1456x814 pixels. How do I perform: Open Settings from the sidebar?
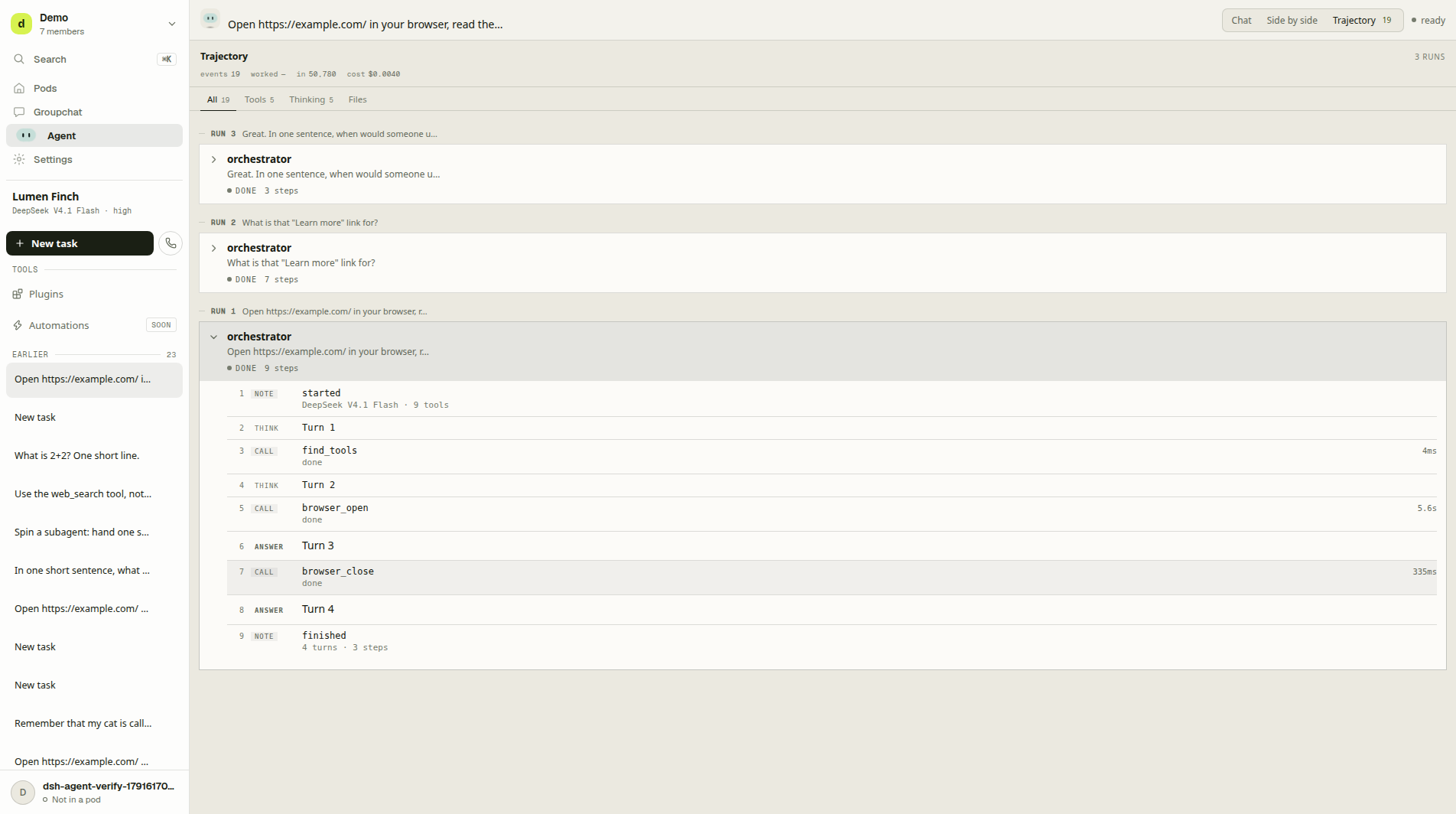coord(94,159)
